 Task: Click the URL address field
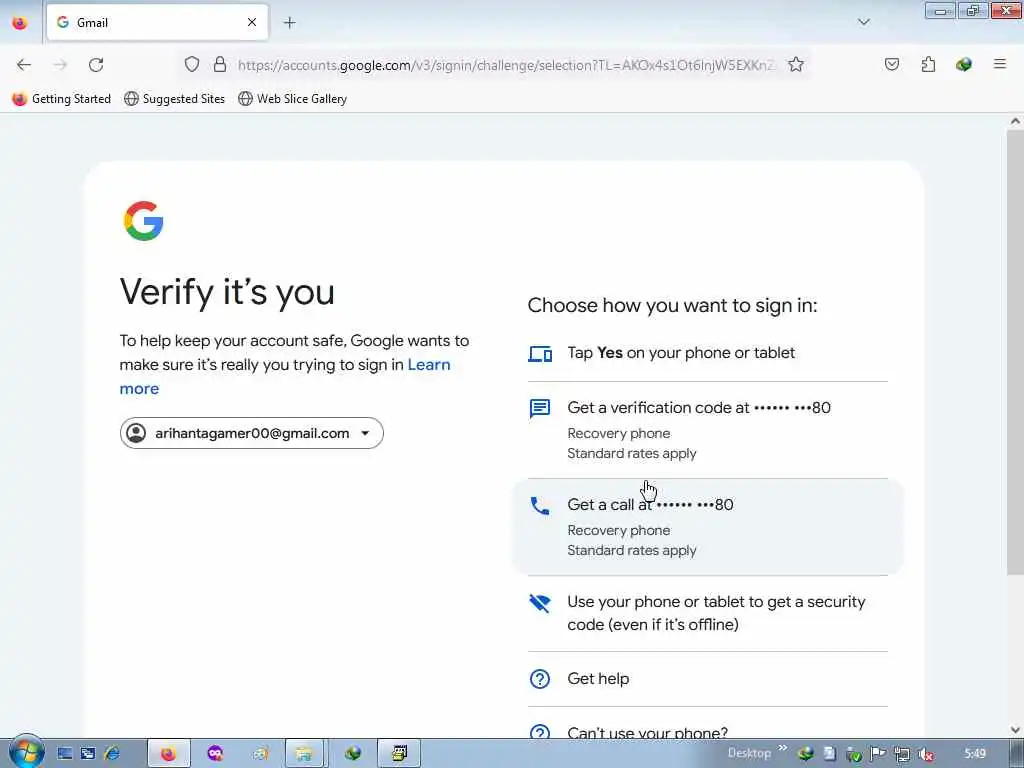[x=505, y=65]
